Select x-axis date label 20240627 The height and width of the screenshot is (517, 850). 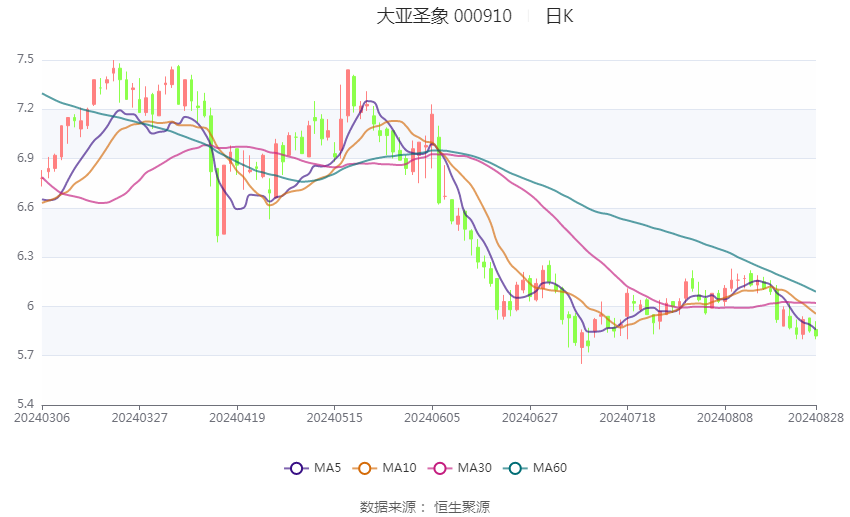tap(530, 418)
